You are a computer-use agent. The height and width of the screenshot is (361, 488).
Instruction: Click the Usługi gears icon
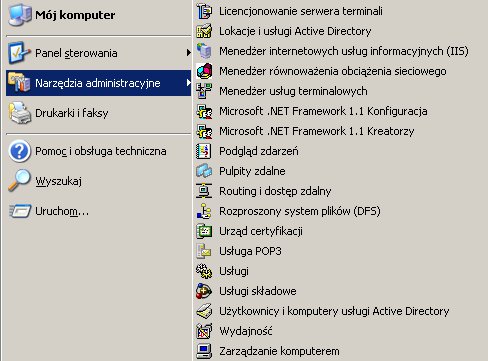204,271
